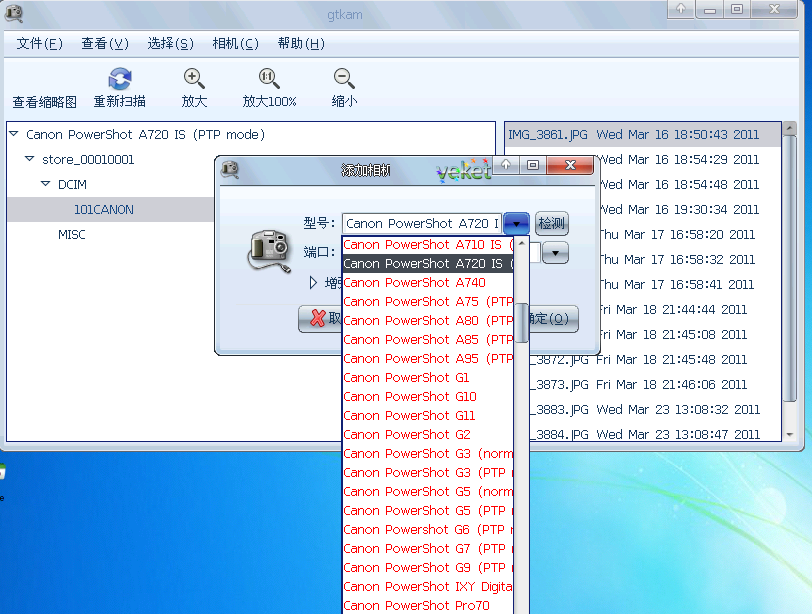Screen dimensions: 812x614
Task: Collapse the store_00010001 tree node
Action: point(30,159)
